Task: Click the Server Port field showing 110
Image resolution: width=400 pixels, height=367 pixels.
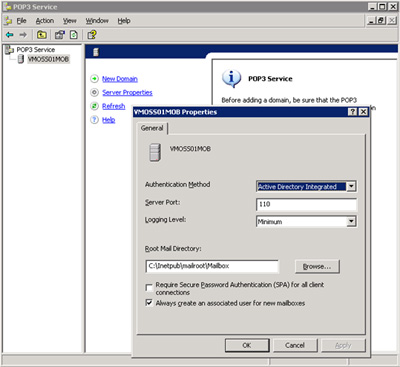Action: point(306,204)
